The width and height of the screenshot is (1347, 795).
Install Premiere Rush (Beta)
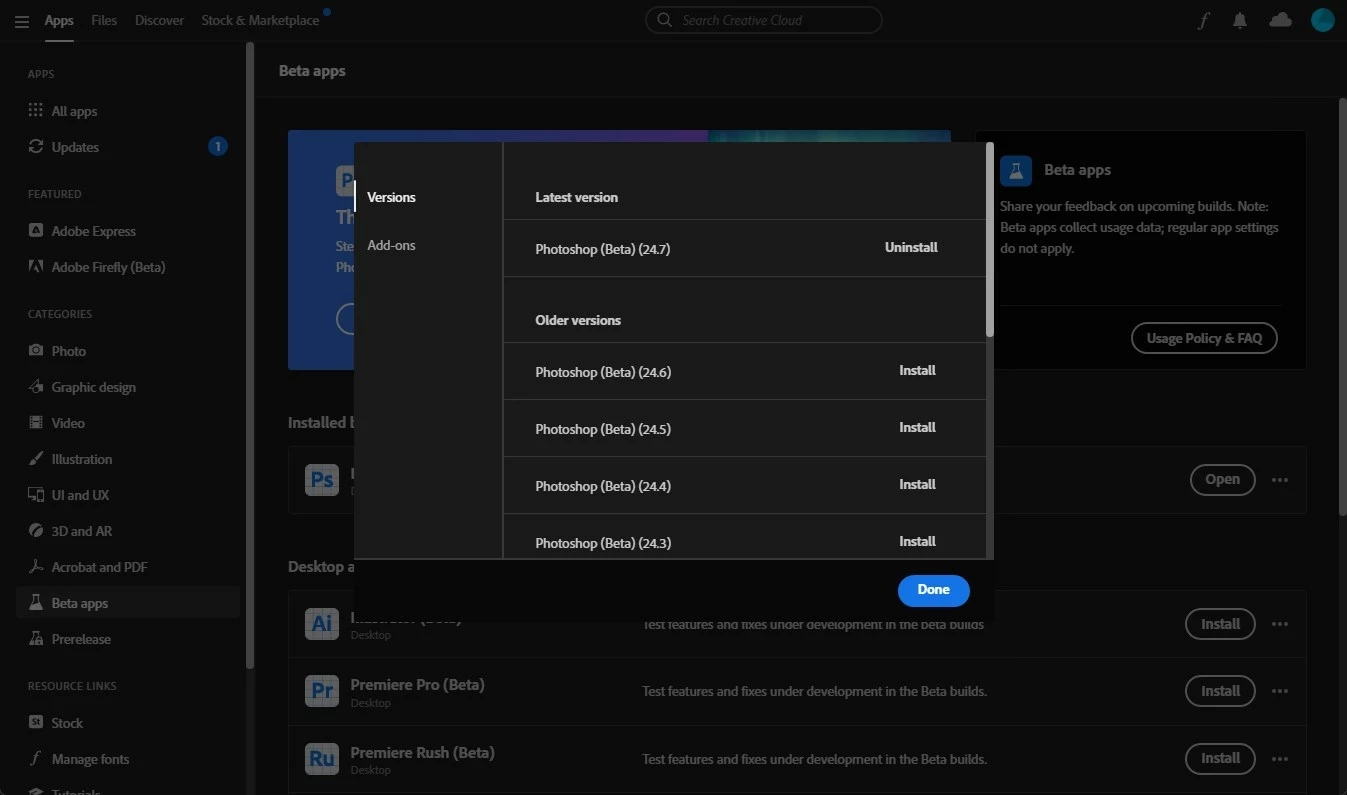point(1220,758)
